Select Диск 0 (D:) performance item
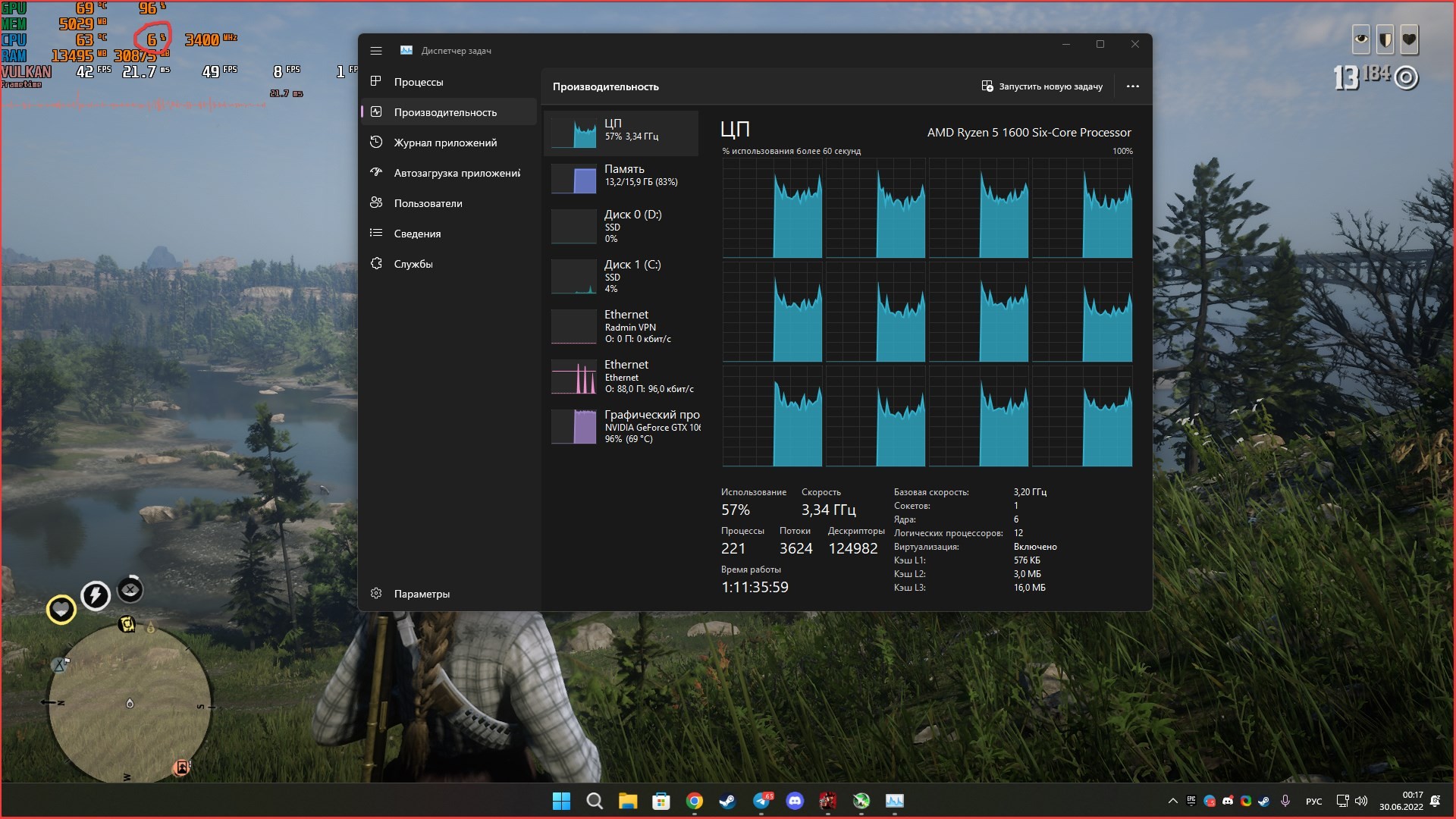Screen dimensions: 1456x819 [621, 226]
